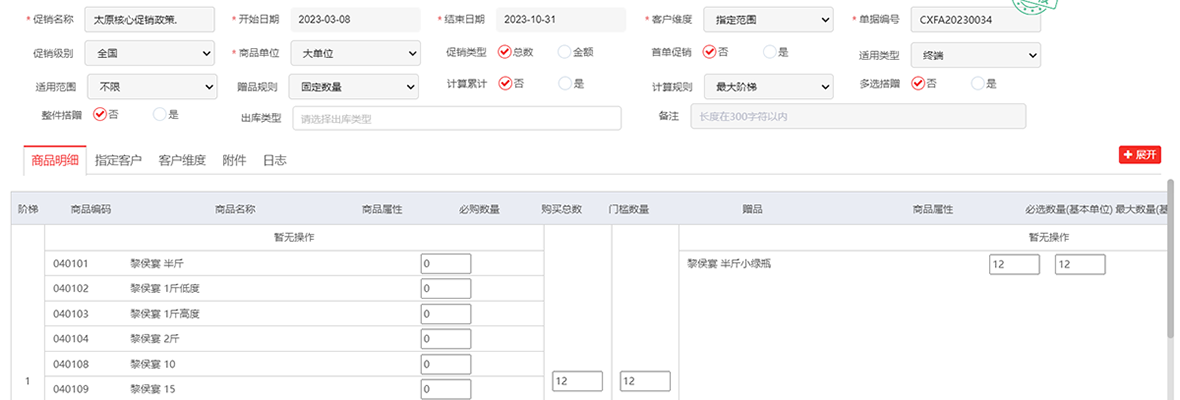Select 金额 for 促销类型
This screenshot has width=1180, height=400.
click(565, 52)
